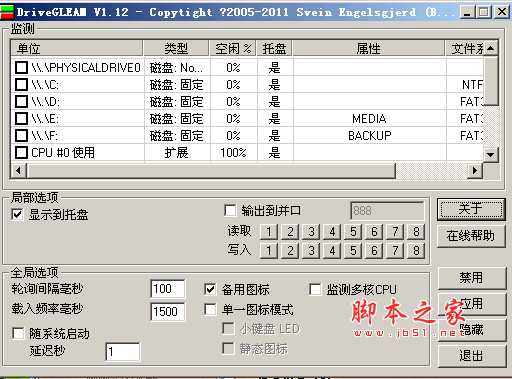The width and height of the screenshot is (512, 379).
Task: Click the 载入频率毫秒 field showing 1500
Action: [x=168, y=312]
